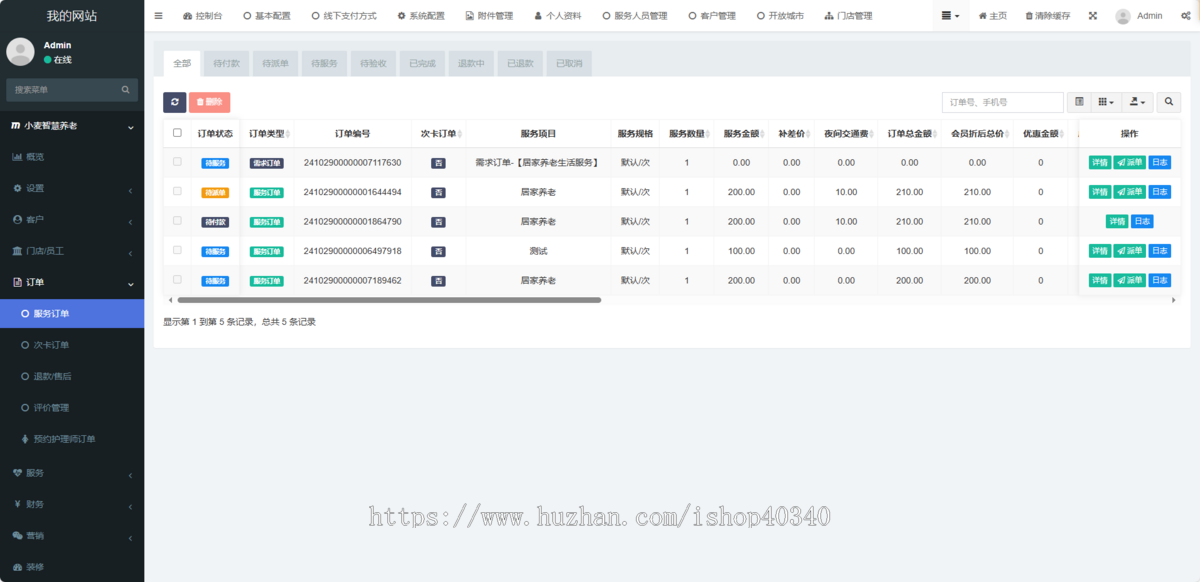1200x582 pixels.
Task: Go to 主页 home in top bar
Action: [x=992, y=16]
